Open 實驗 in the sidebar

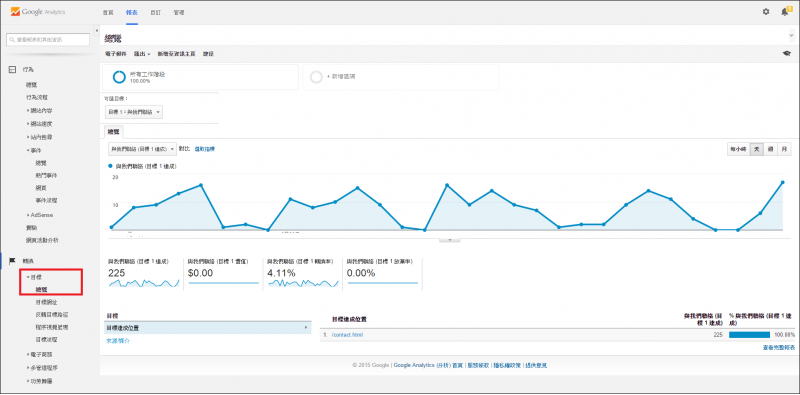coord(32,228)
